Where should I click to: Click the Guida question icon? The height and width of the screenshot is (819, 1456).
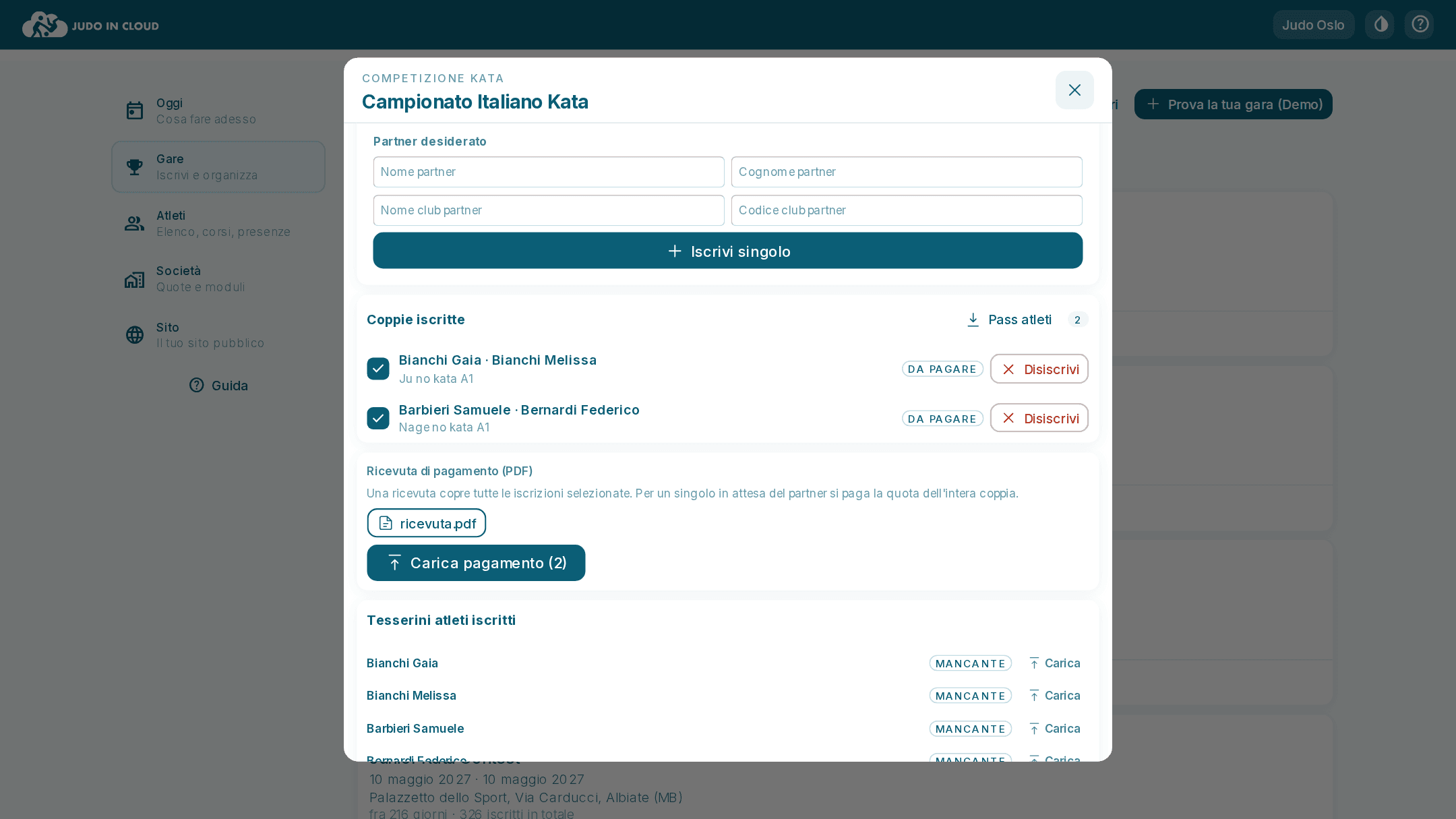pyautogui.click(x=196, y=385)
